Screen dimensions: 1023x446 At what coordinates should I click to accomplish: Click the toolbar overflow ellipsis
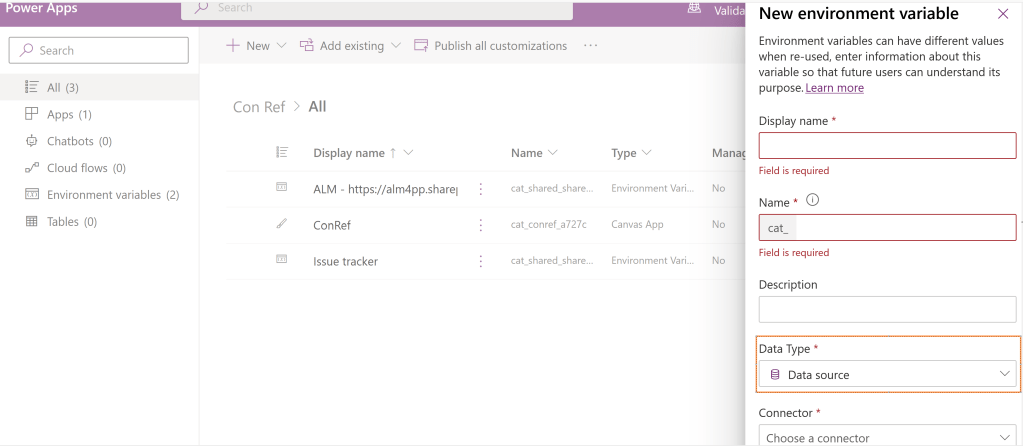click(x=591, y=46)
